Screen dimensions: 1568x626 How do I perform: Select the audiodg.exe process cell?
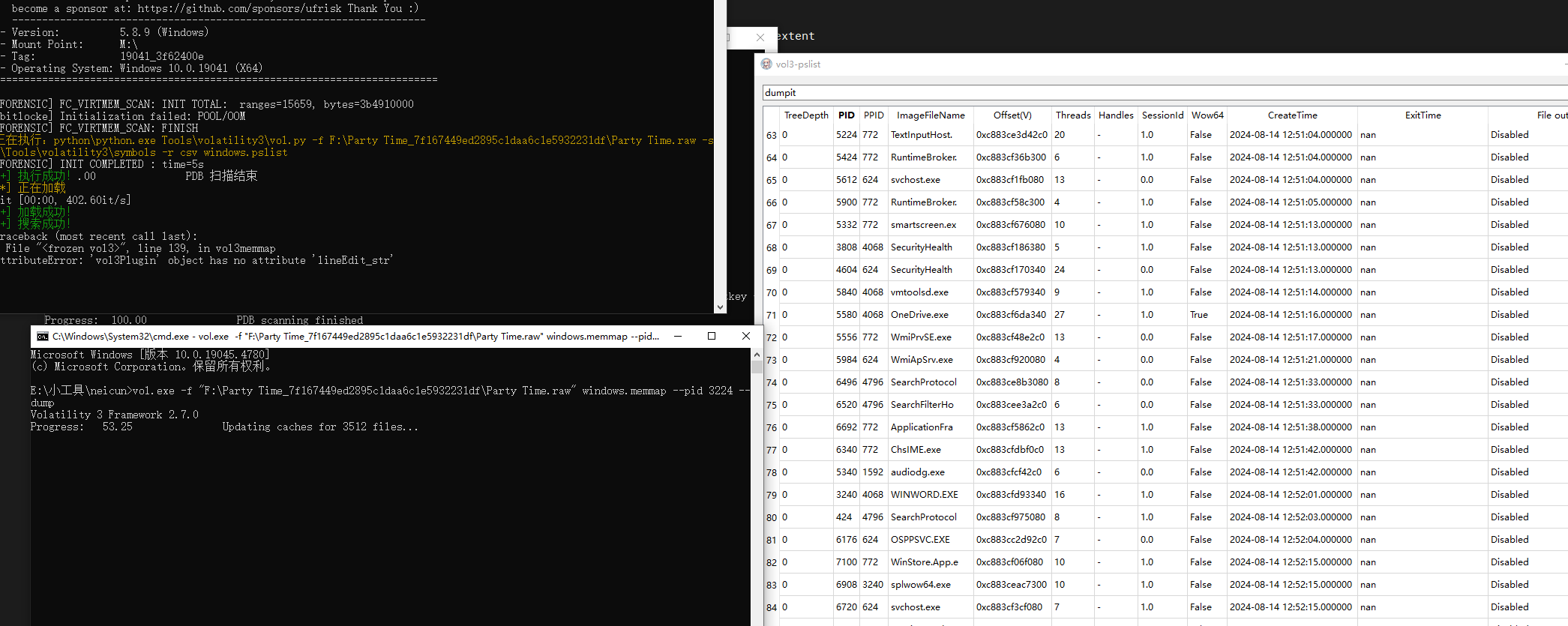pyautogui.click(x=931, y=472)
